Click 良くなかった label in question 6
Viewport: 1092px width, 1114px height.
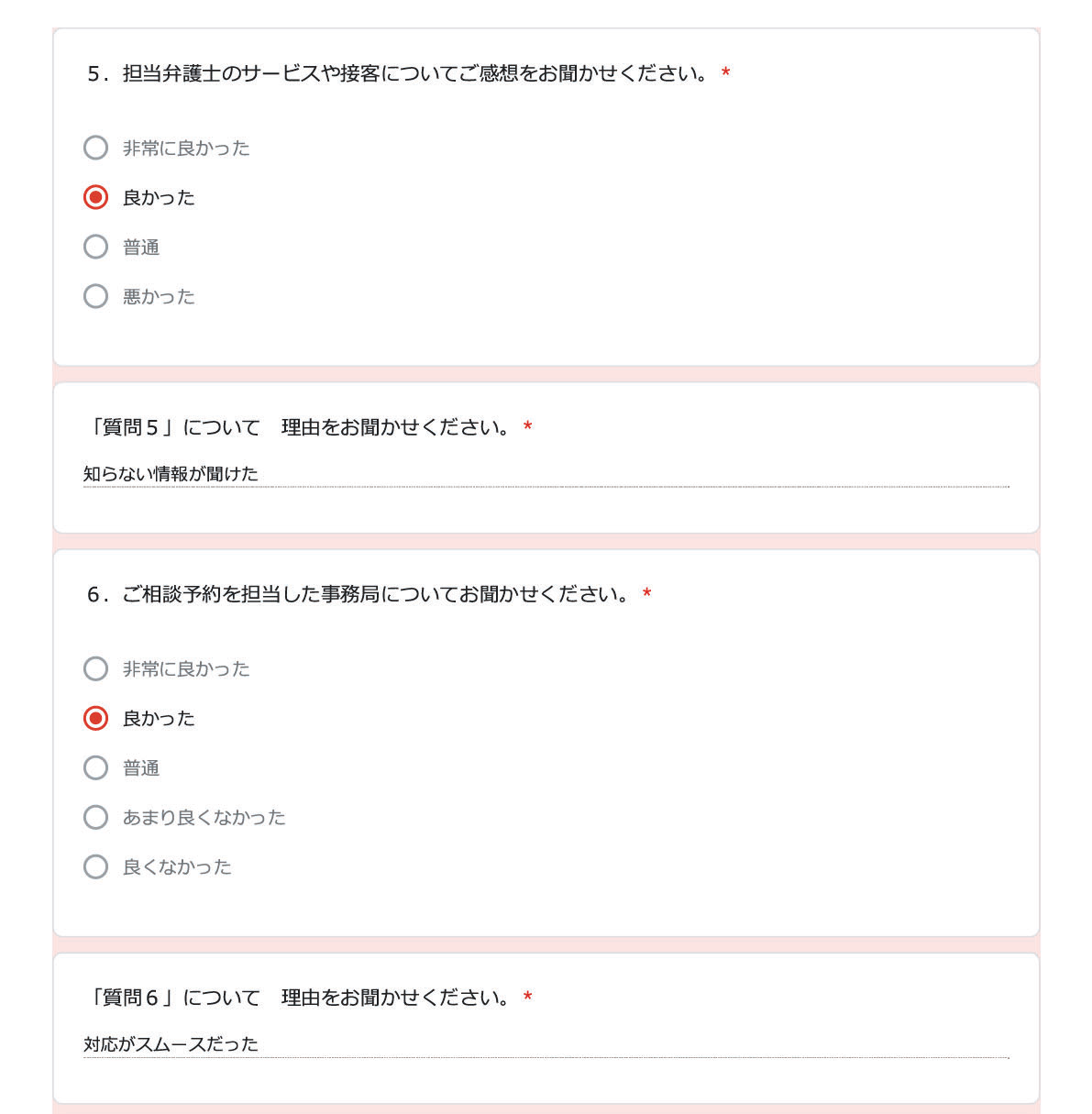pos(177,867)
